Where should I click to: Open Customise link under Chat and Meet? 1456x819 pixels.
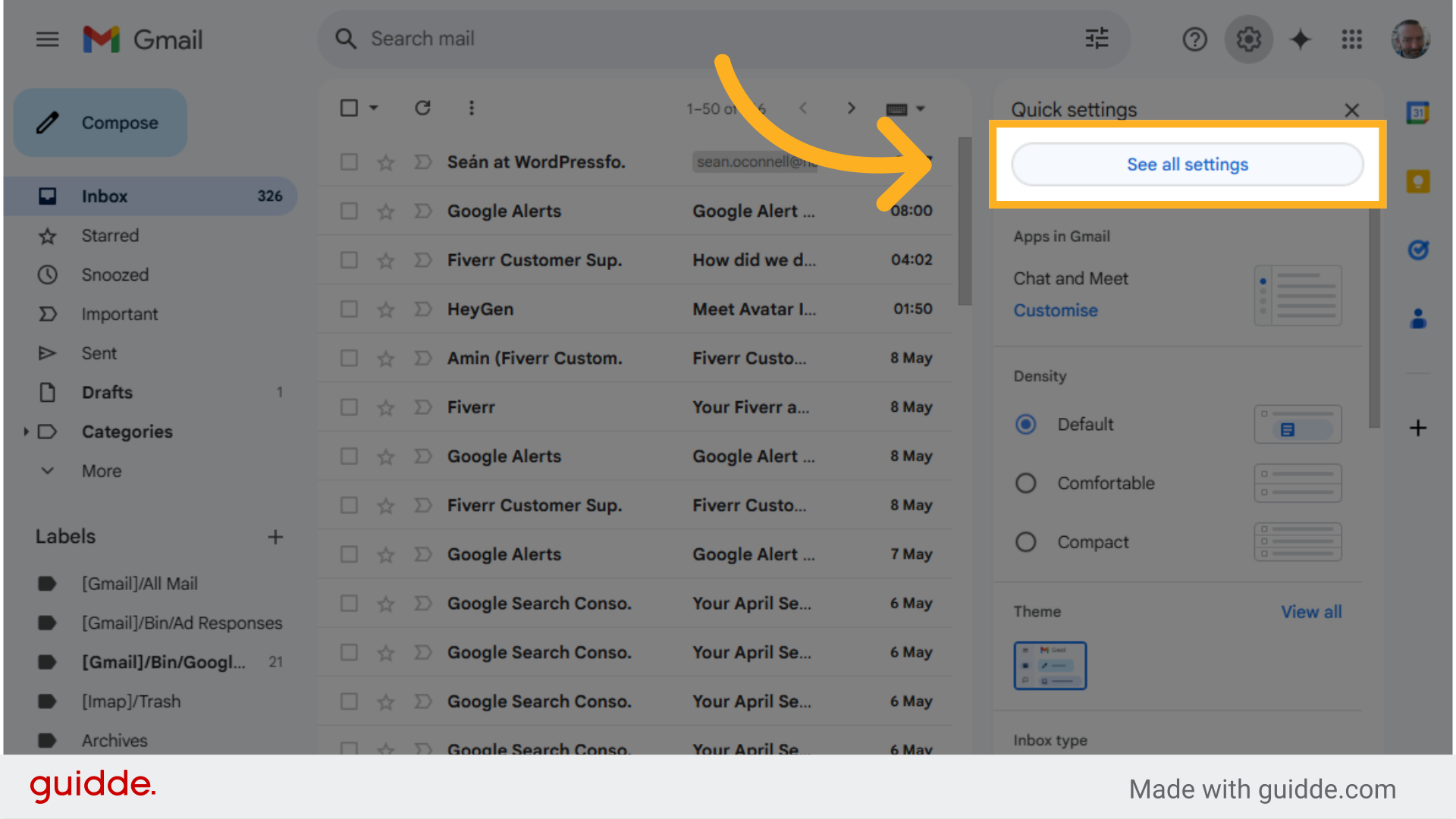(x=1055, y=310)
